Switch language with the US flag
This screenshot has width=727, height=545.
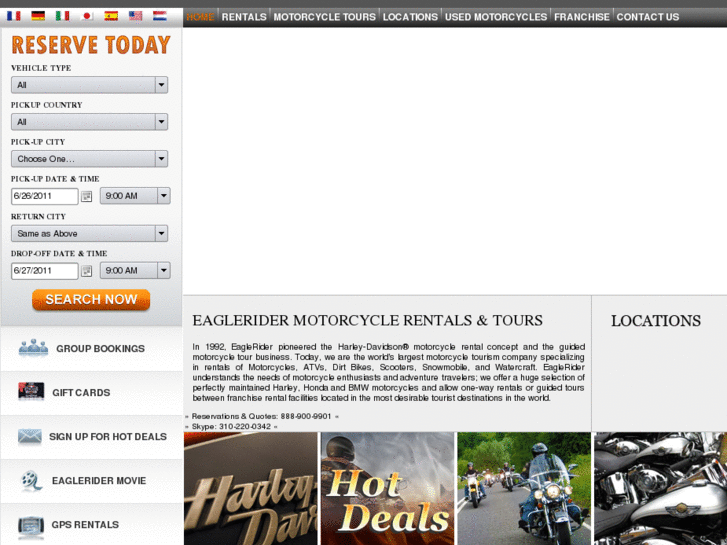click(x=135, y=16)
